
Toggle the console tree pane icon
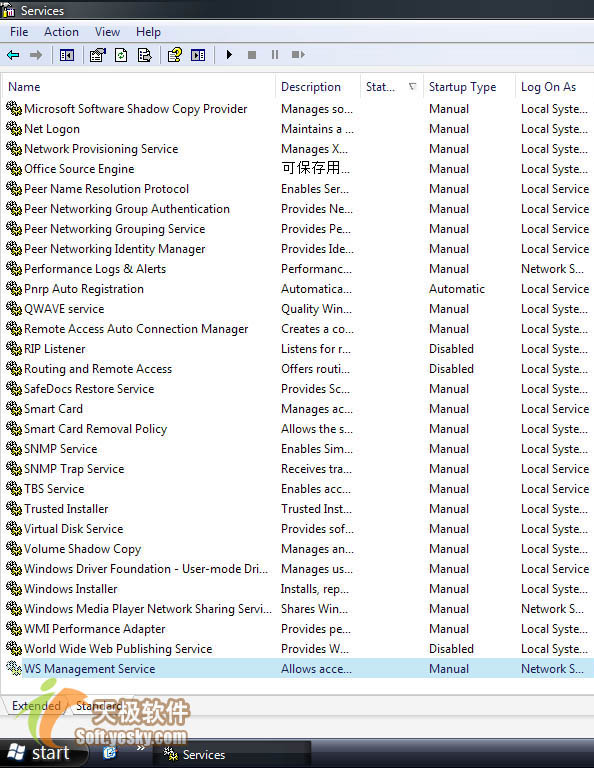pos(67,55)
